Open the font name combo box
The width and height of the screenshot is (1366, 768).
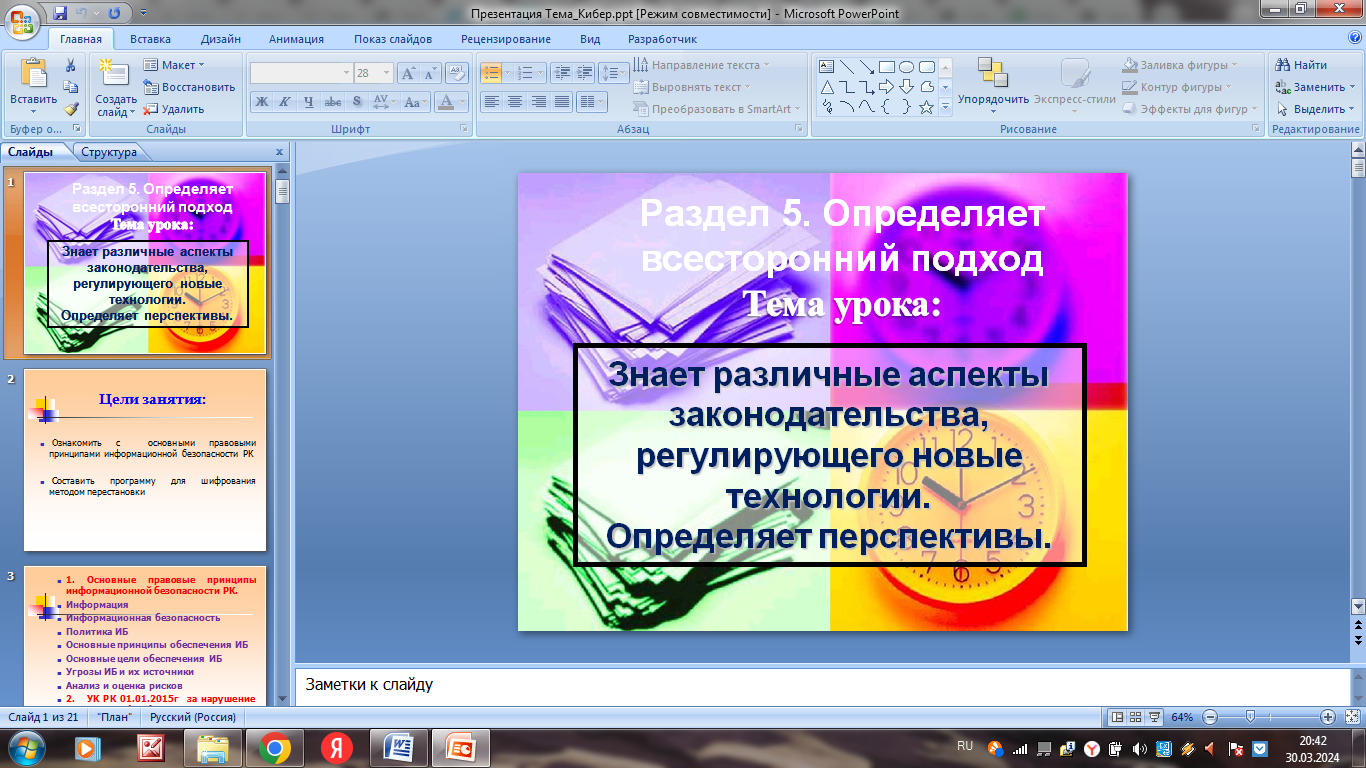coord(301,73)
